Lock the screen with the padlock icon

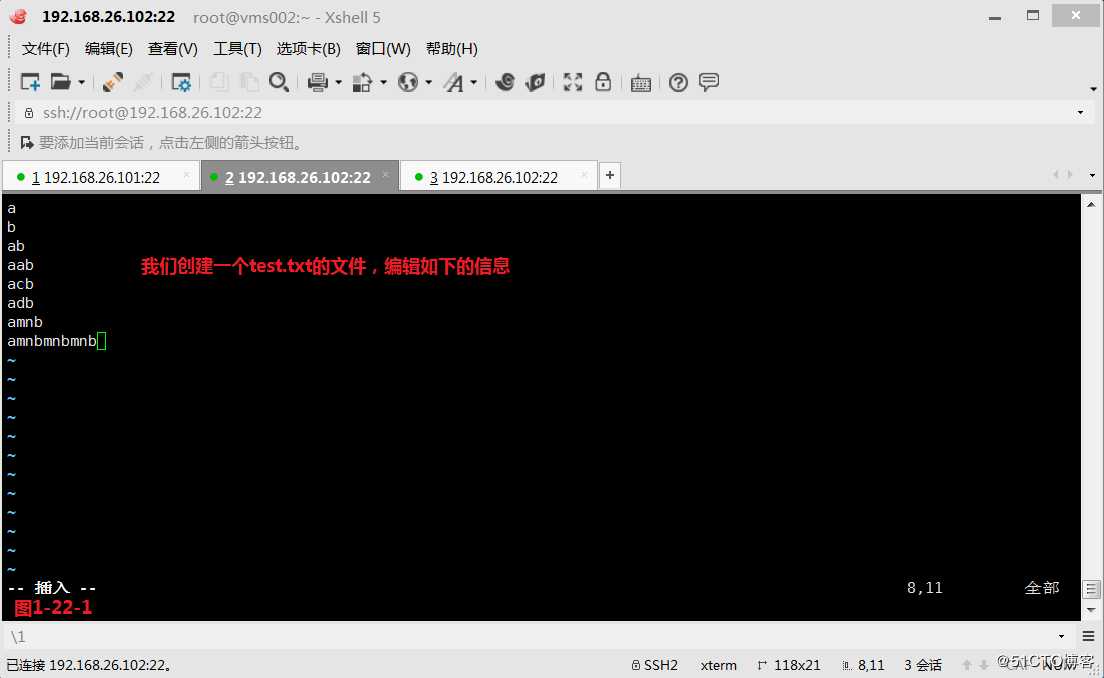tap(603, 82)
